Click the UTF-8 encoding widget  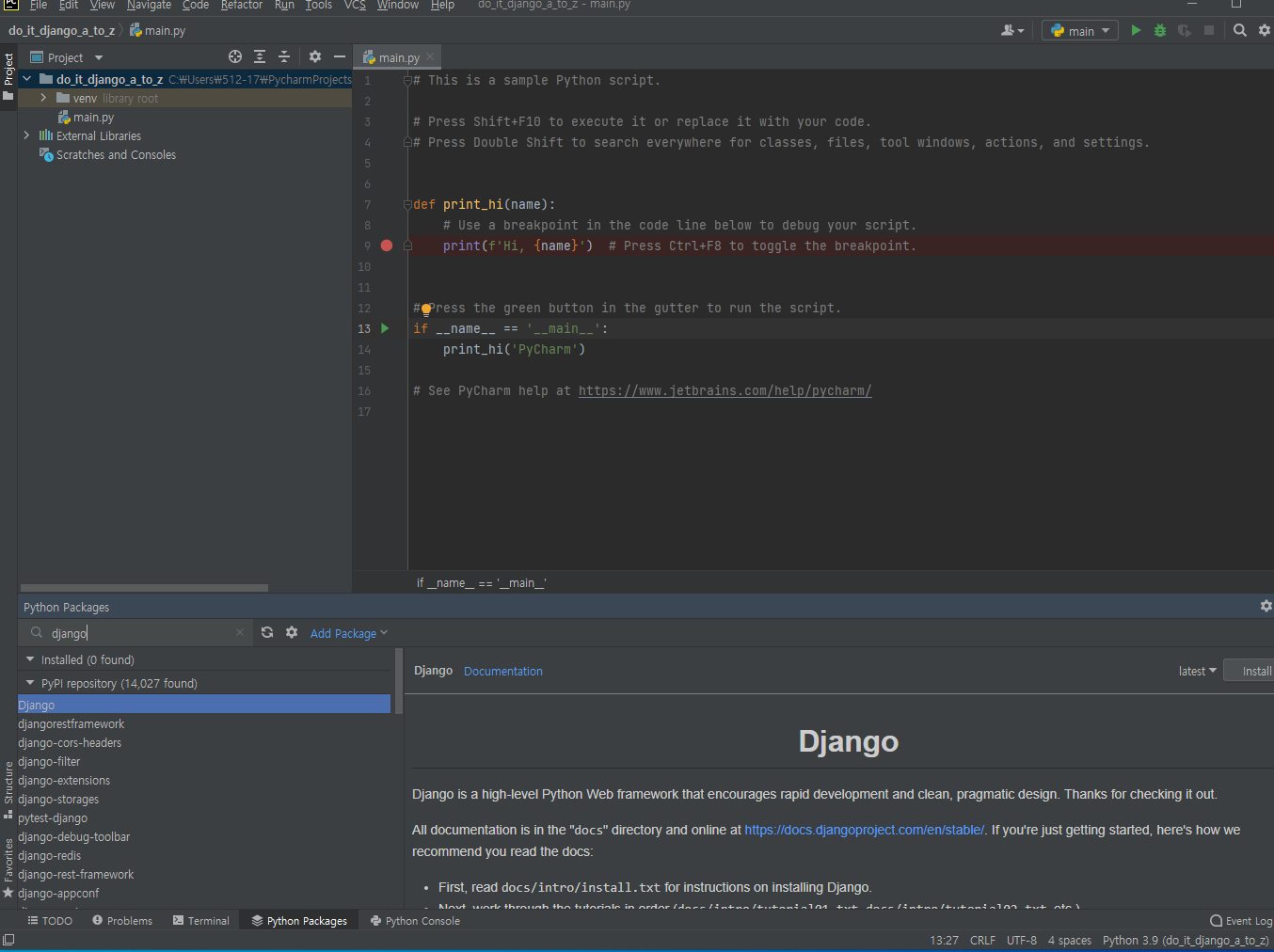click(x=1022, y=940)
